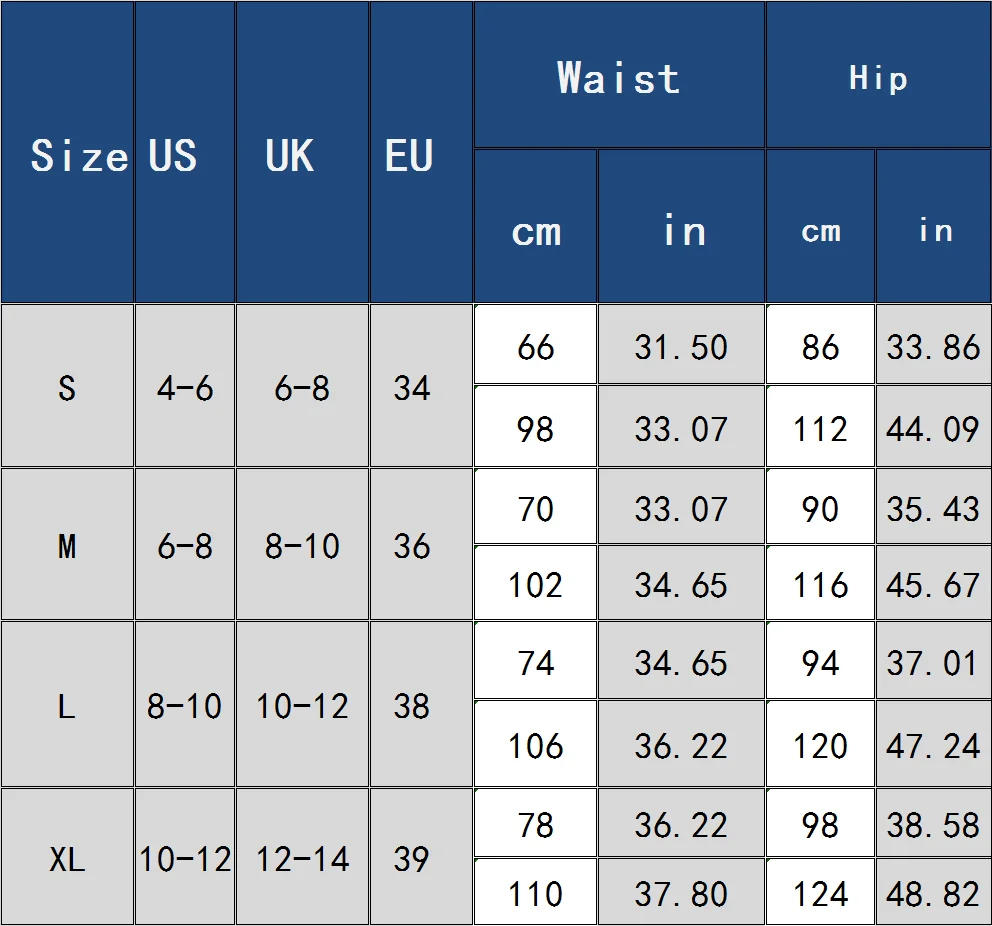992x926 pixels.
Task: Click the UK 10-12 cell
Action: click(x=302, y=705)
